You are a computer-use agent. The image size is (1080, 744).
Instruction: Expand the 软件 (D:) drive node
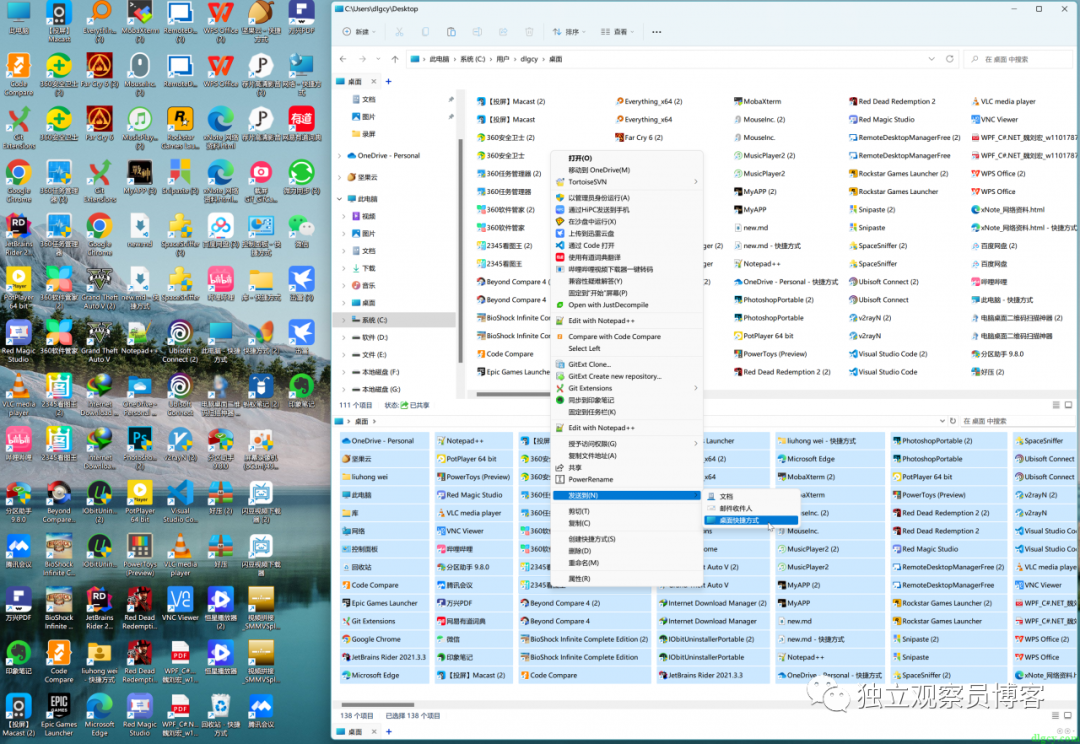point(344,338)
